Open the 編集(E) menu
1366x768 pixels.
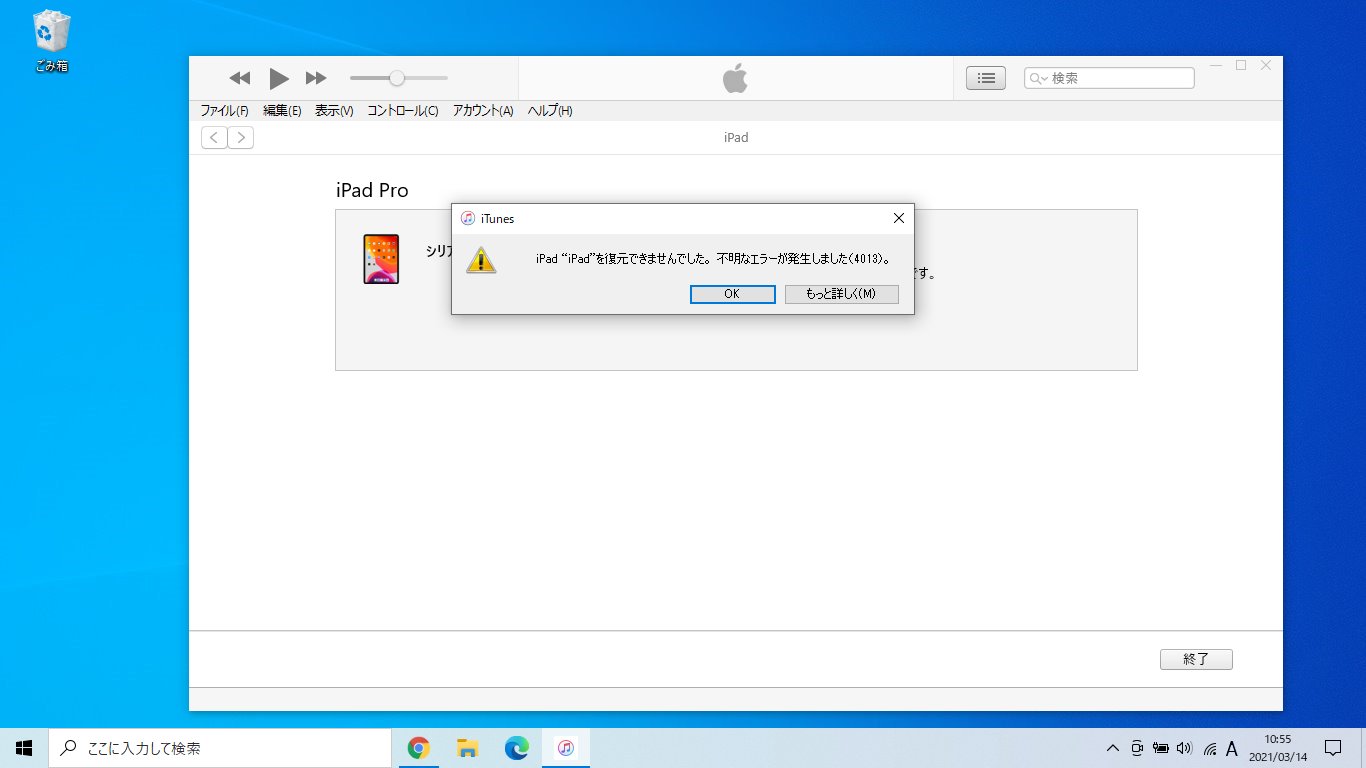[x=282, y=111]
